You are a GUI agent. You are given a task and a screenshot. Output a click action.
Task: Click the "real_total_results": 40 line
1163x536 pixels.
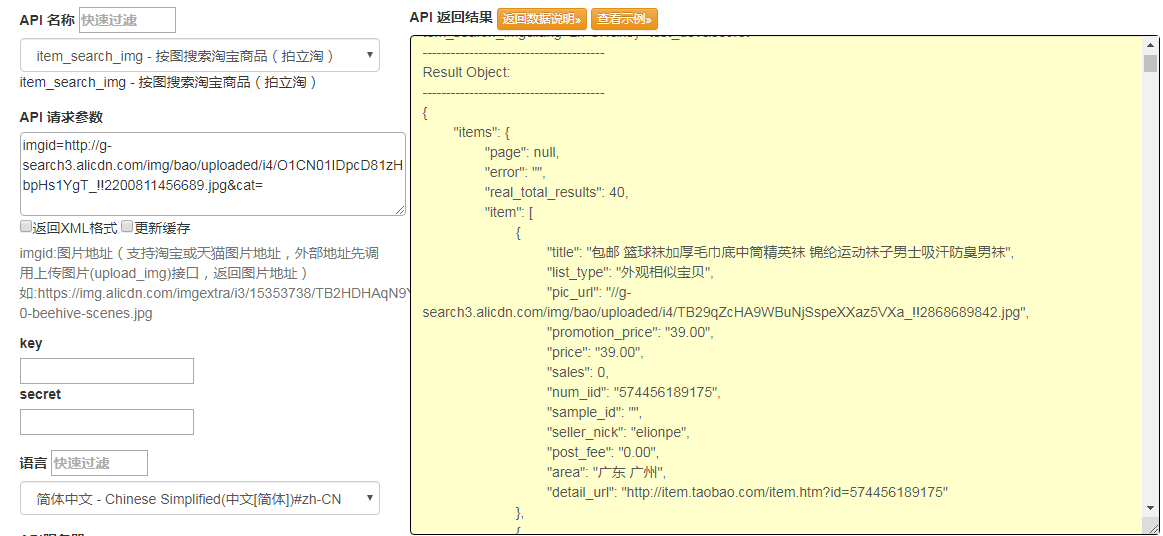[x=556, y=192]
